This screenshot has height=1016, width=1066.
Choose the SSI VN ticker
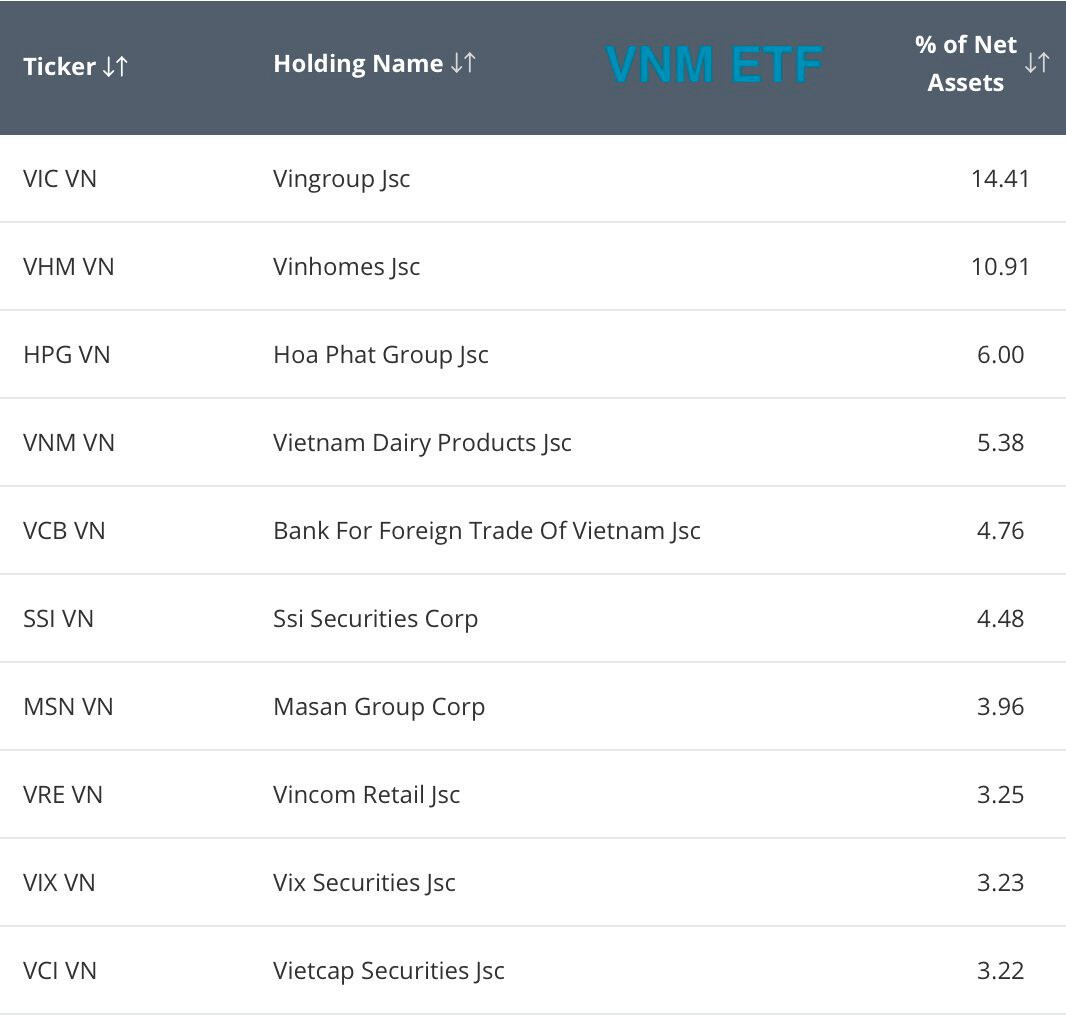click(x=58, y=619)
